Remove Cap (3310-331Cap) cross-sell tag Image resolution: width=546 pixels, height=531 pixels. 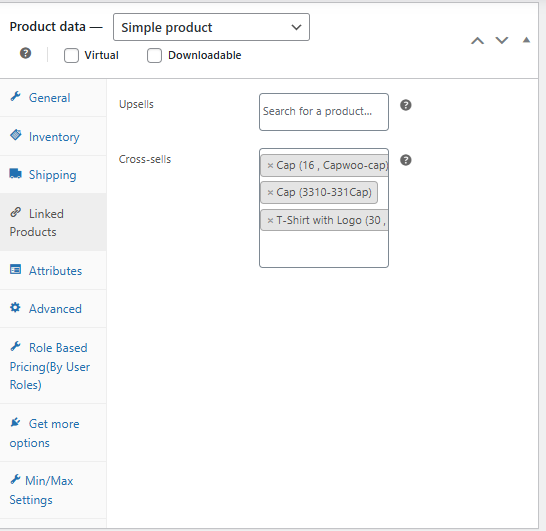(x=270, y=192)
